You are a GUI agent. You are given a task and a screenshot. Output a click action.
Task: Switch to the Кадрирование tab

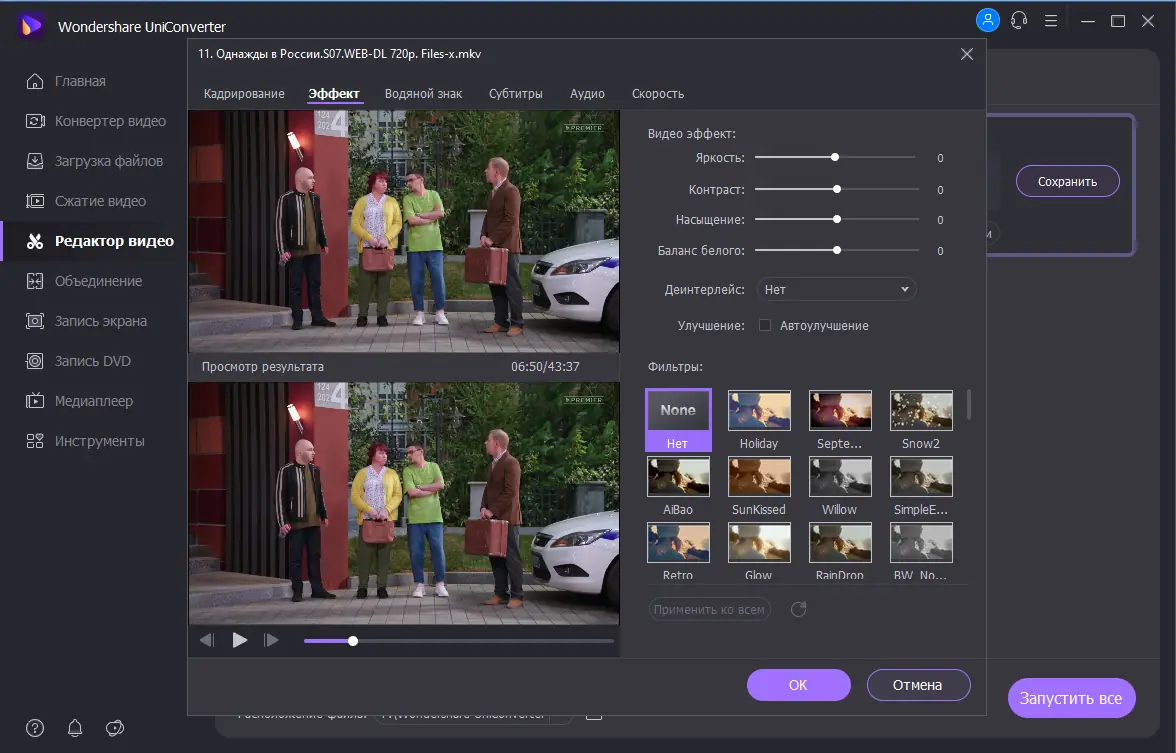tap(244, 93)
